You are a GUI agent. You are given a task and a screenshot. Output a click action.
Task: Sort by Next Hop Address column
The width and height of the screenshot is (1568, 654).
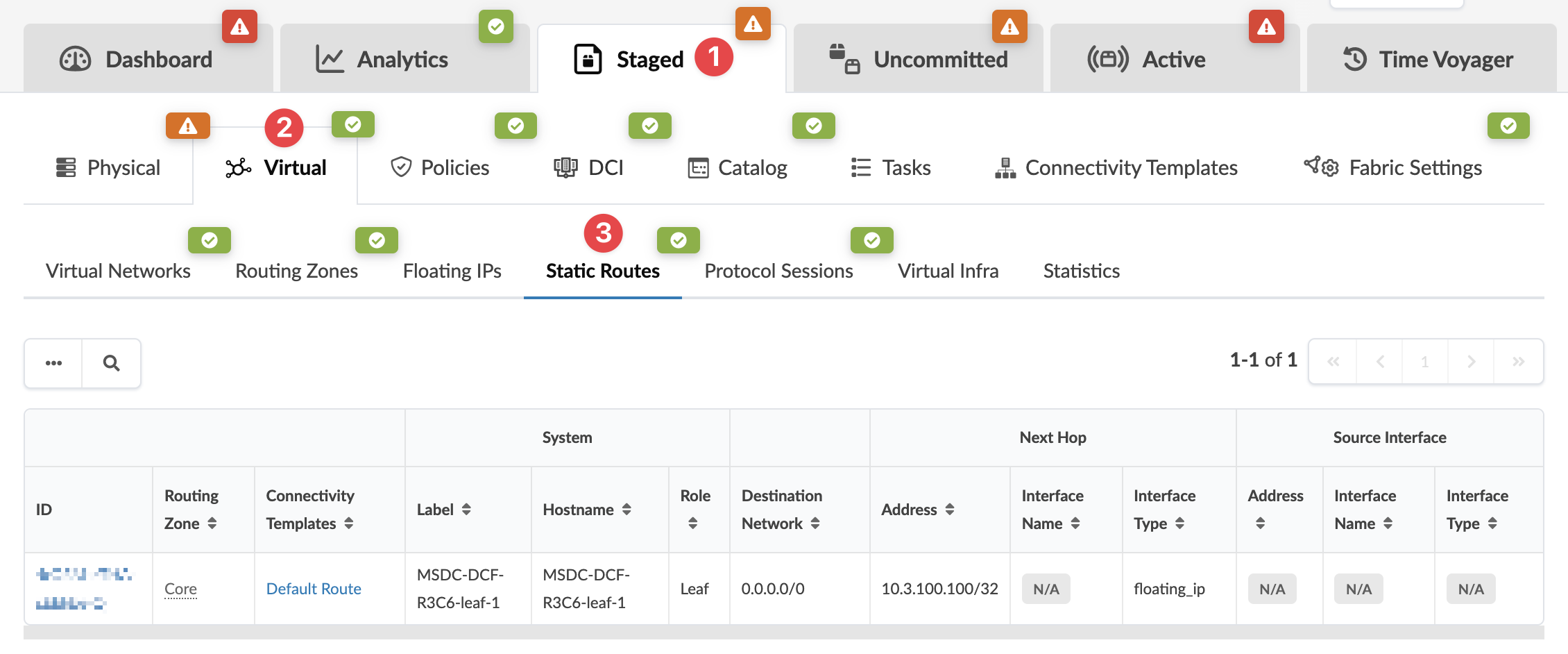coord(950,510)
